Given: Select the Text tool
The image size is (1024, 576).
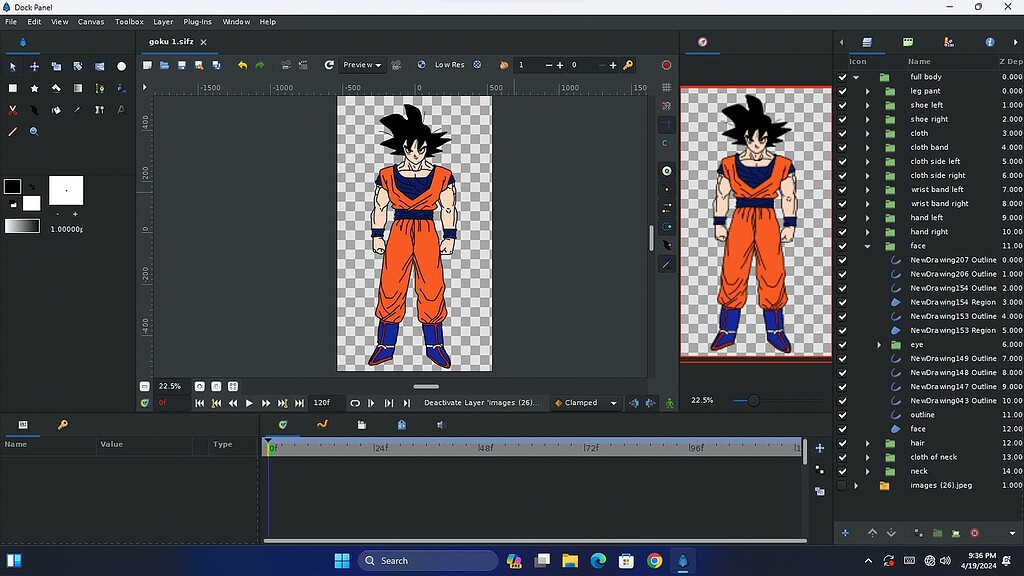Looking at the screenshot, I should coord(120,110).
